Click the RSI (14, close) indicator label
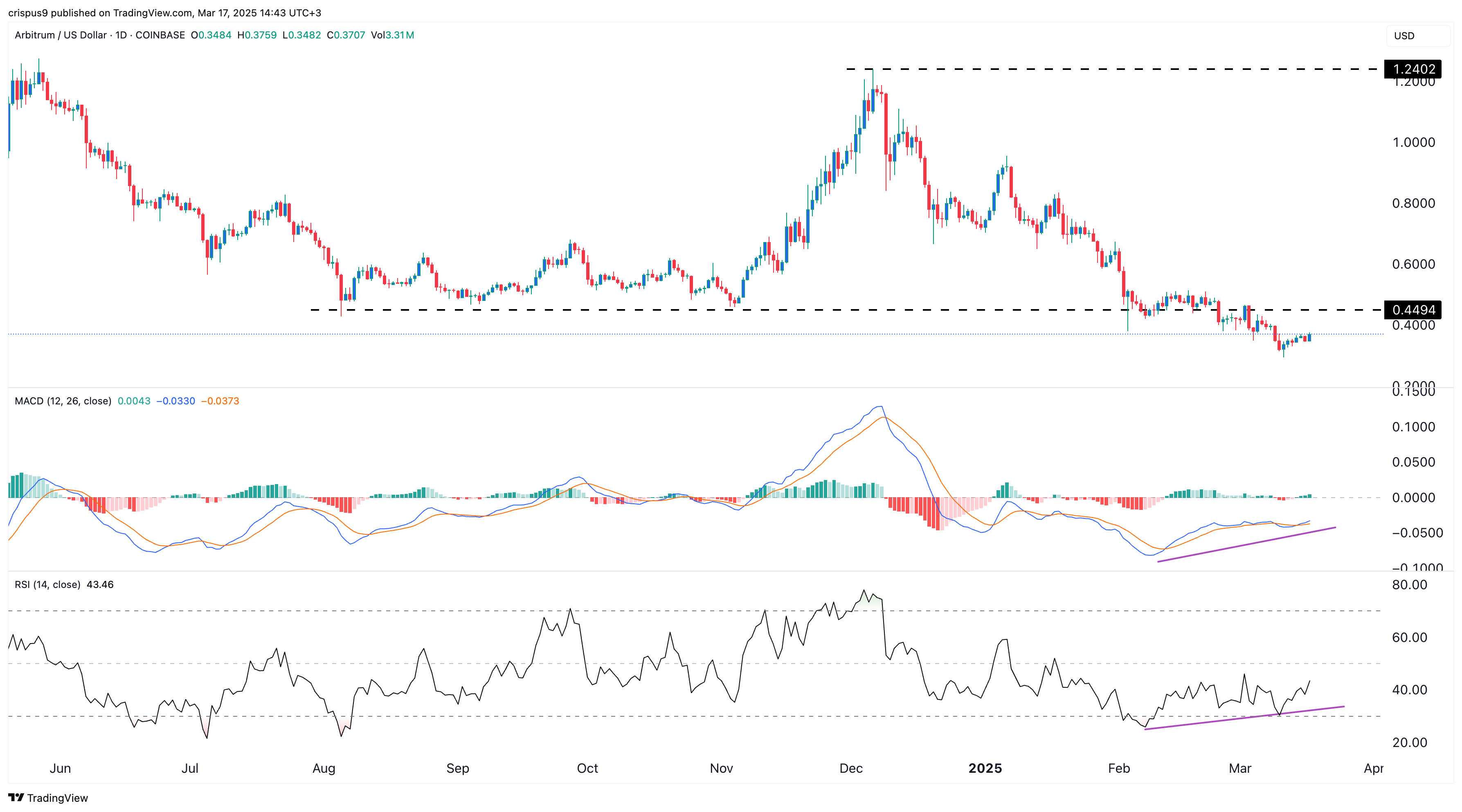Viewport: 1462px width, 812px height. click(x=48, y=584)
